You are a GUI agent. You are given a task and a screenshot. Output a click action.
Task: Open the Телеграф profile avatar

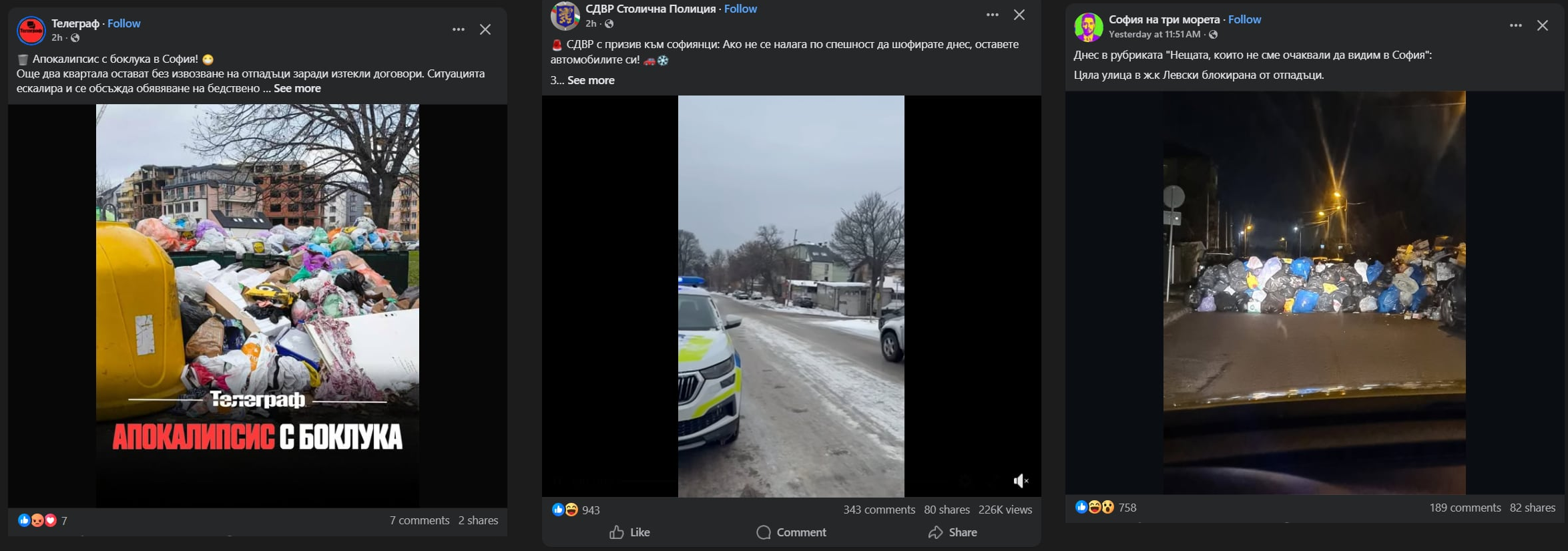pyautogui.click(x=31, y=30)
